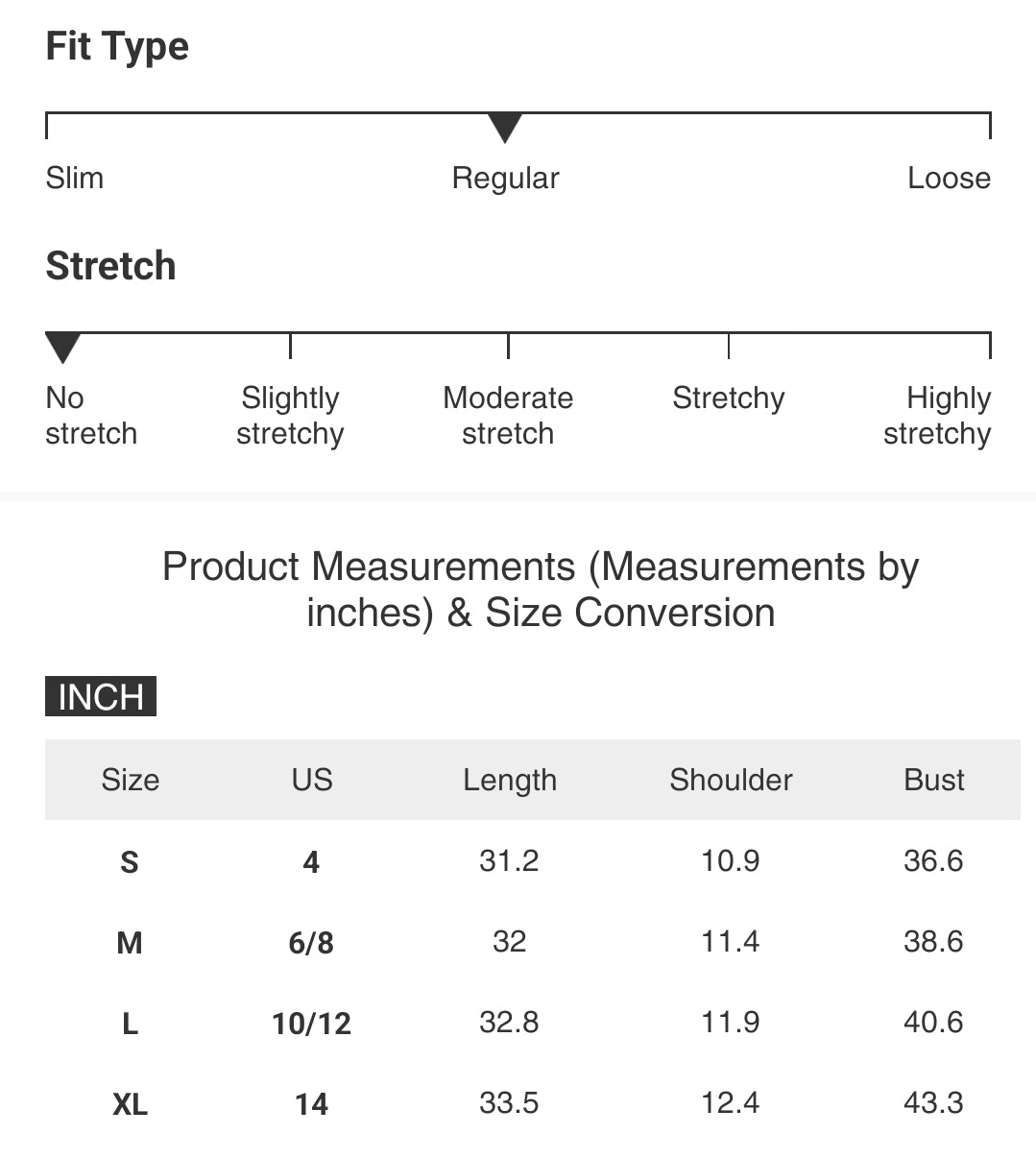This screenshot has width=1036, height=1158.
Task: Click the Size column header
Action: pos(131,780)
